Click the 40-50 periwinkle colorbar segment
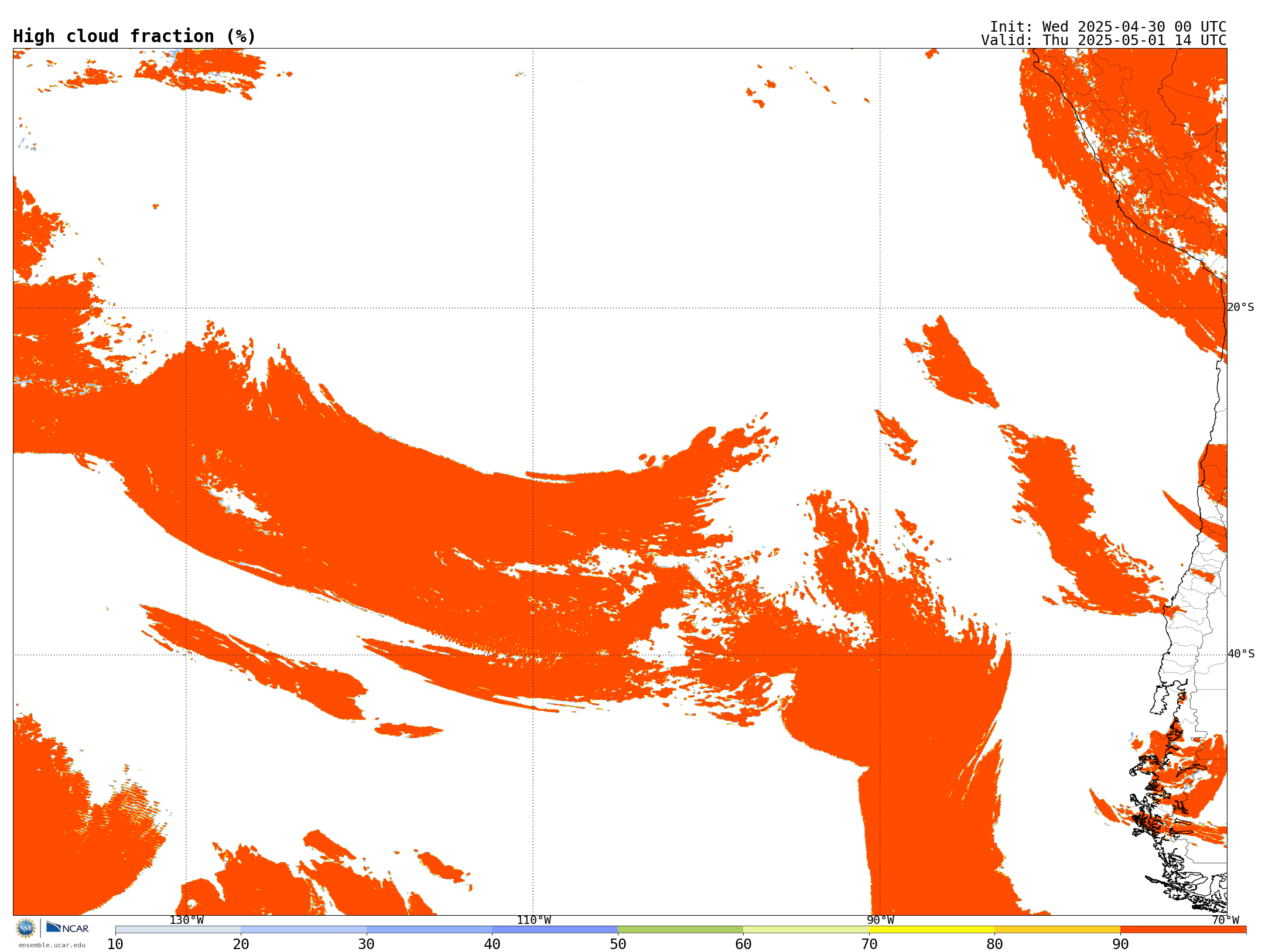Viewport: 1265px width, 952px height. click(x=555, y=930)
